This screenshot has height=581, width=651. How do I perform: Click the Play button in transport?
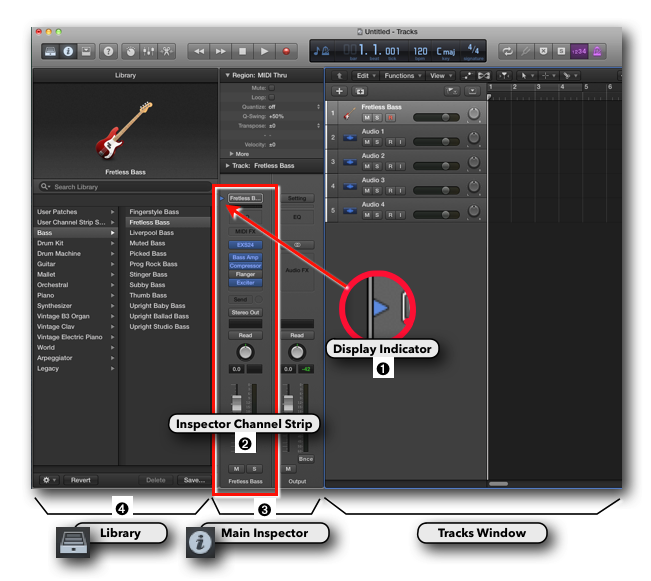click(x=264, y=50)
